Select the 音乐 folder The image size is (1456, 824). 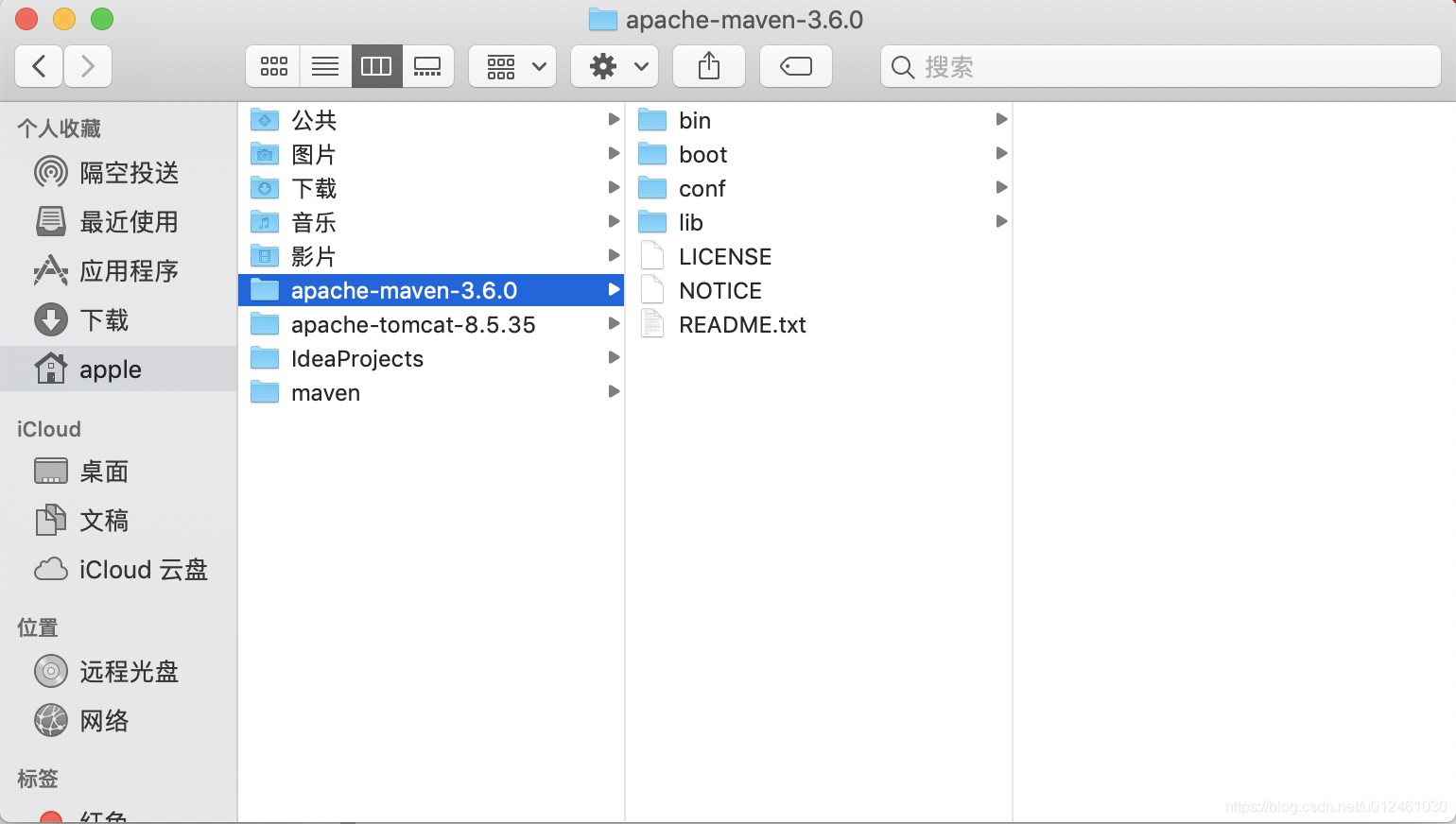431,222
